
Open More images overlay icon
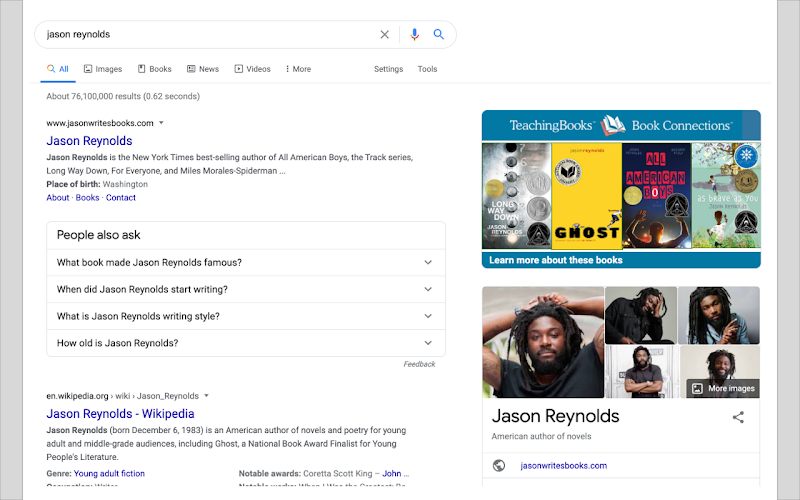coord(697,388)
